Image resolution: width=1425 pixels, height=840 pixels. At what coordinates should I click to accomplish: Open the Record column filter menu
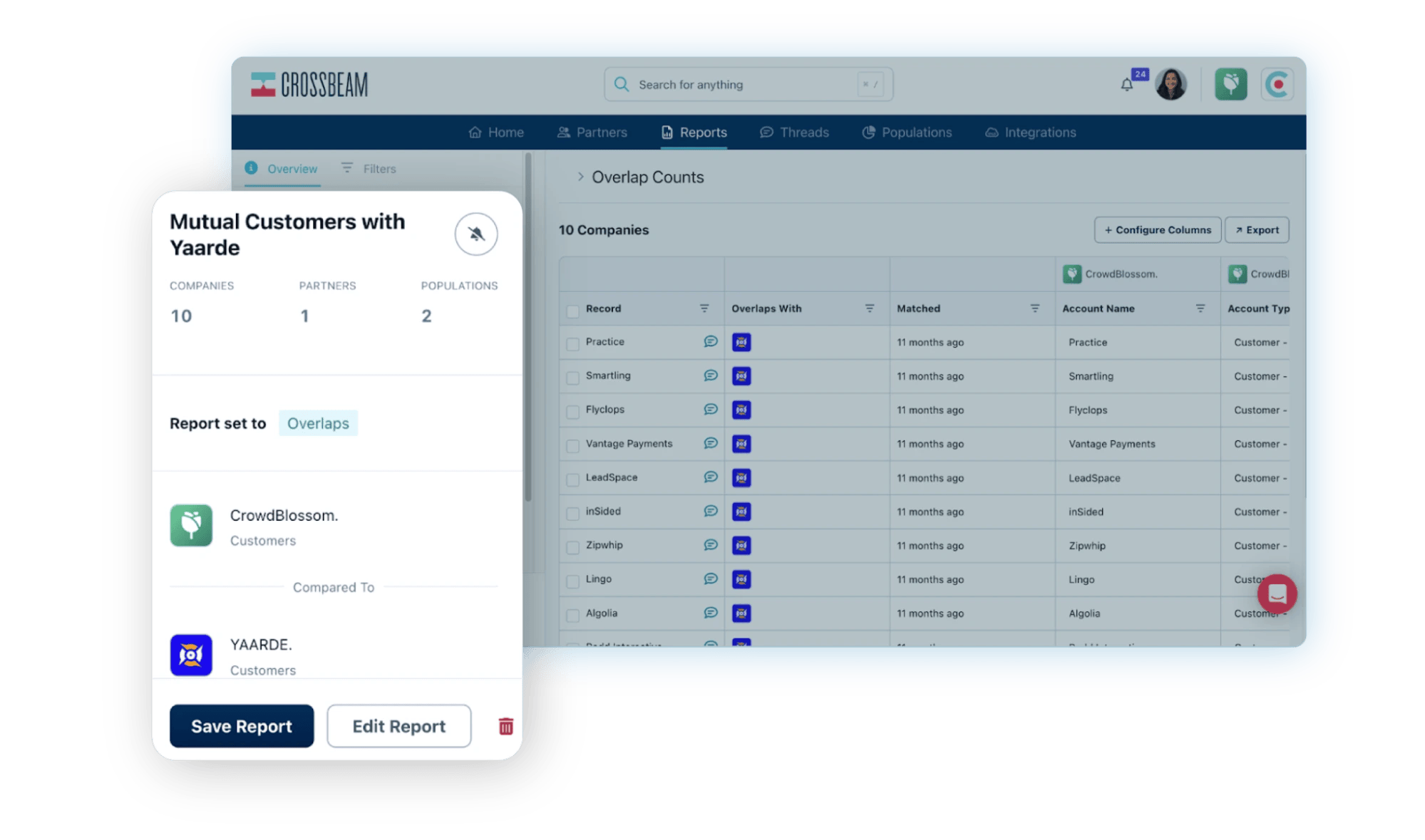pos(704,308)
